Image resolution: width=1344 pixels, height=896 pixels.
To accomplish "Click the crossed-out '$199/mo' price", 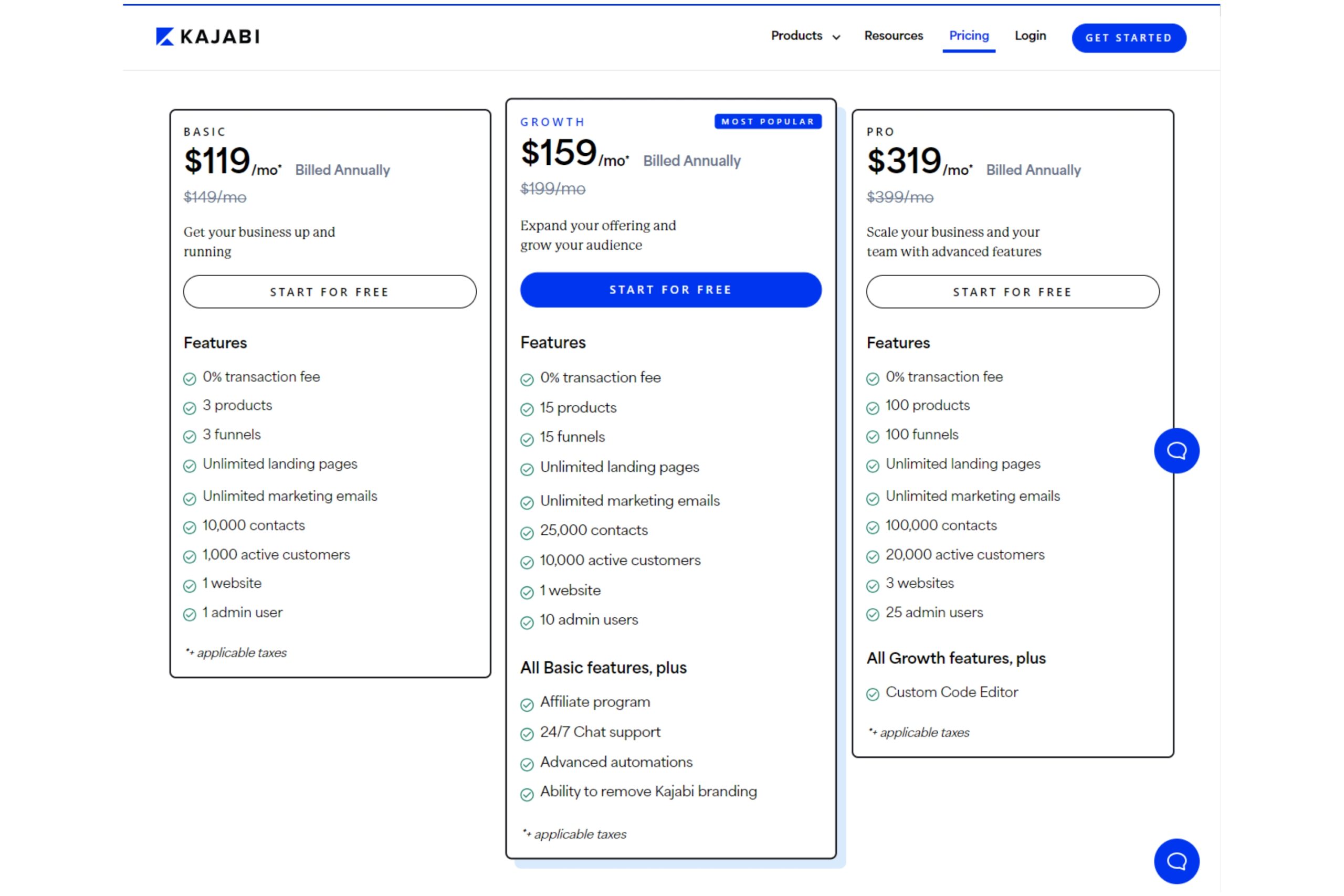I will (553, 188).
